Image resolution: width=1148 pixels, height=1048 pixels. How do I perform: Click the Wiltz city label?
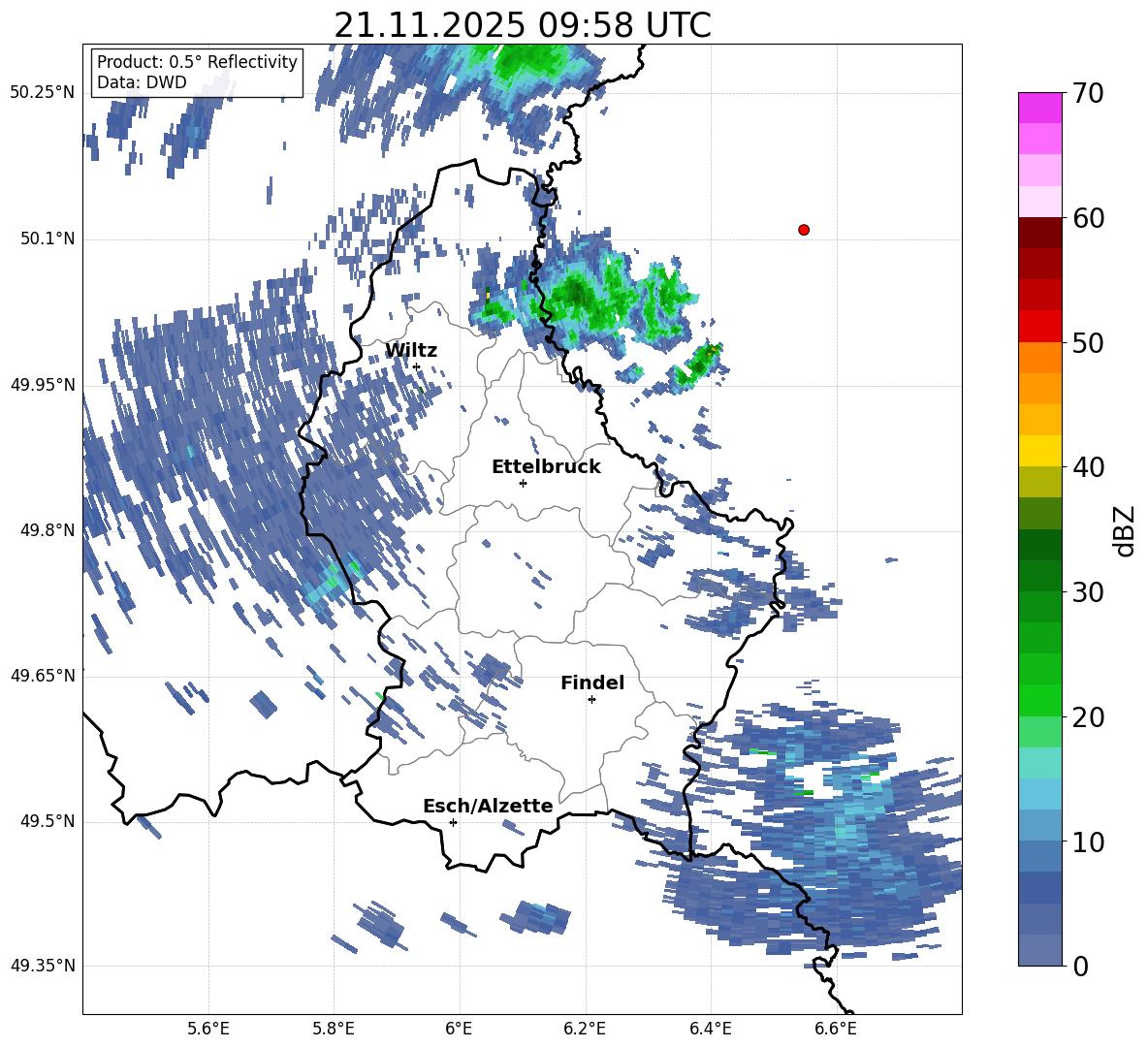(411, 351)
